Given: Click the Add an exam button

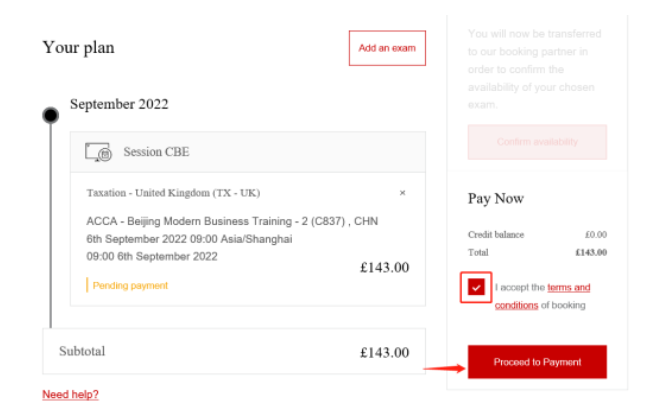Looking at the screenshot, I should [387, 48].
